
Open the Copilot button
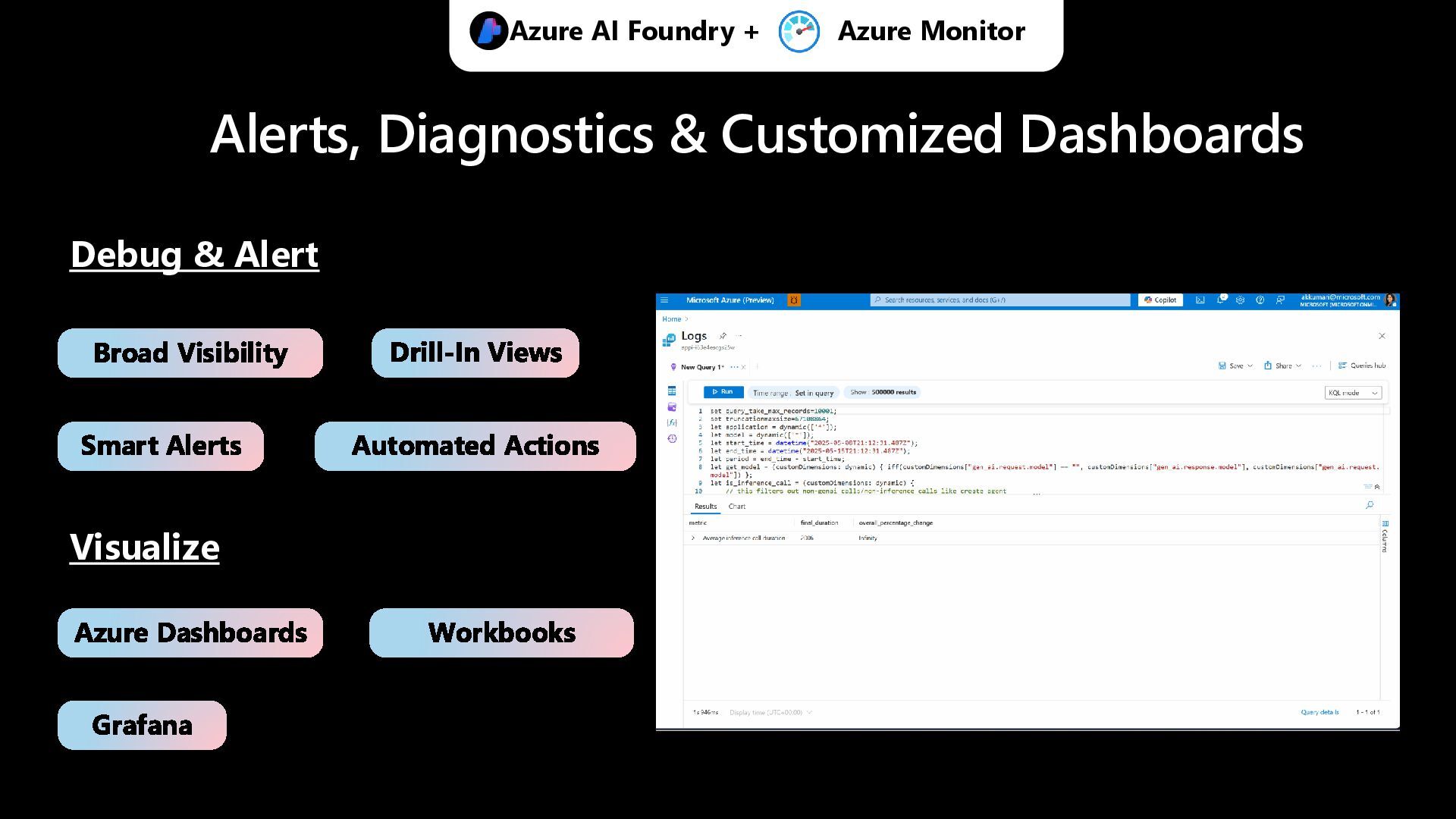click(1160, 300)
